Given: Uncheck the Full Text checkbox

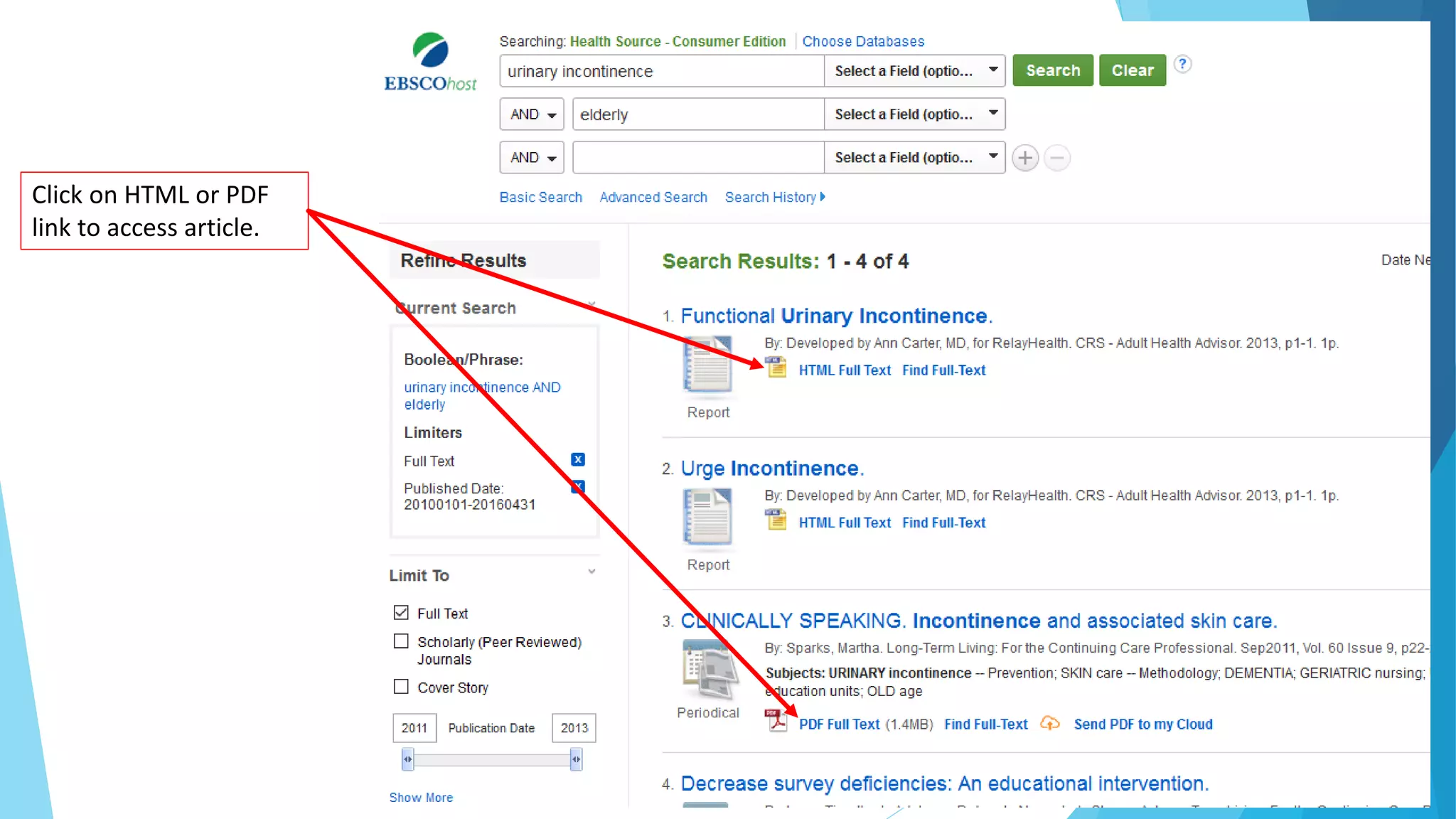Looking at the screenshot, I should [x=401, y=613].
